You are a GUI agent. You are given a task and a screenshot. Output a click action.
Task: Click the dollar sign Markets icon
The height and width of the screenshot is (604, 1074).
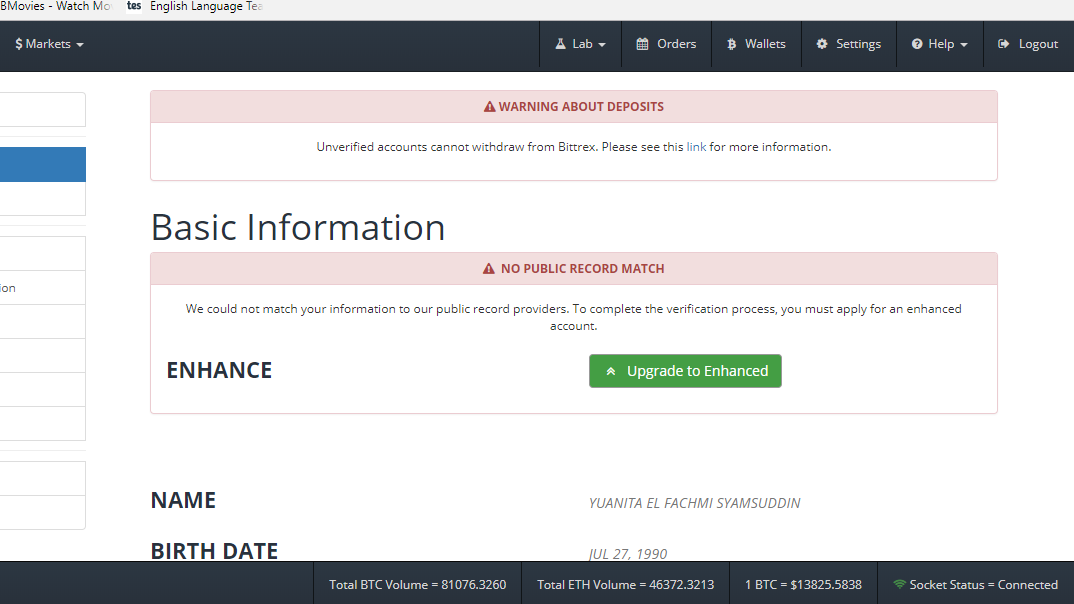(x=18, y=44)
